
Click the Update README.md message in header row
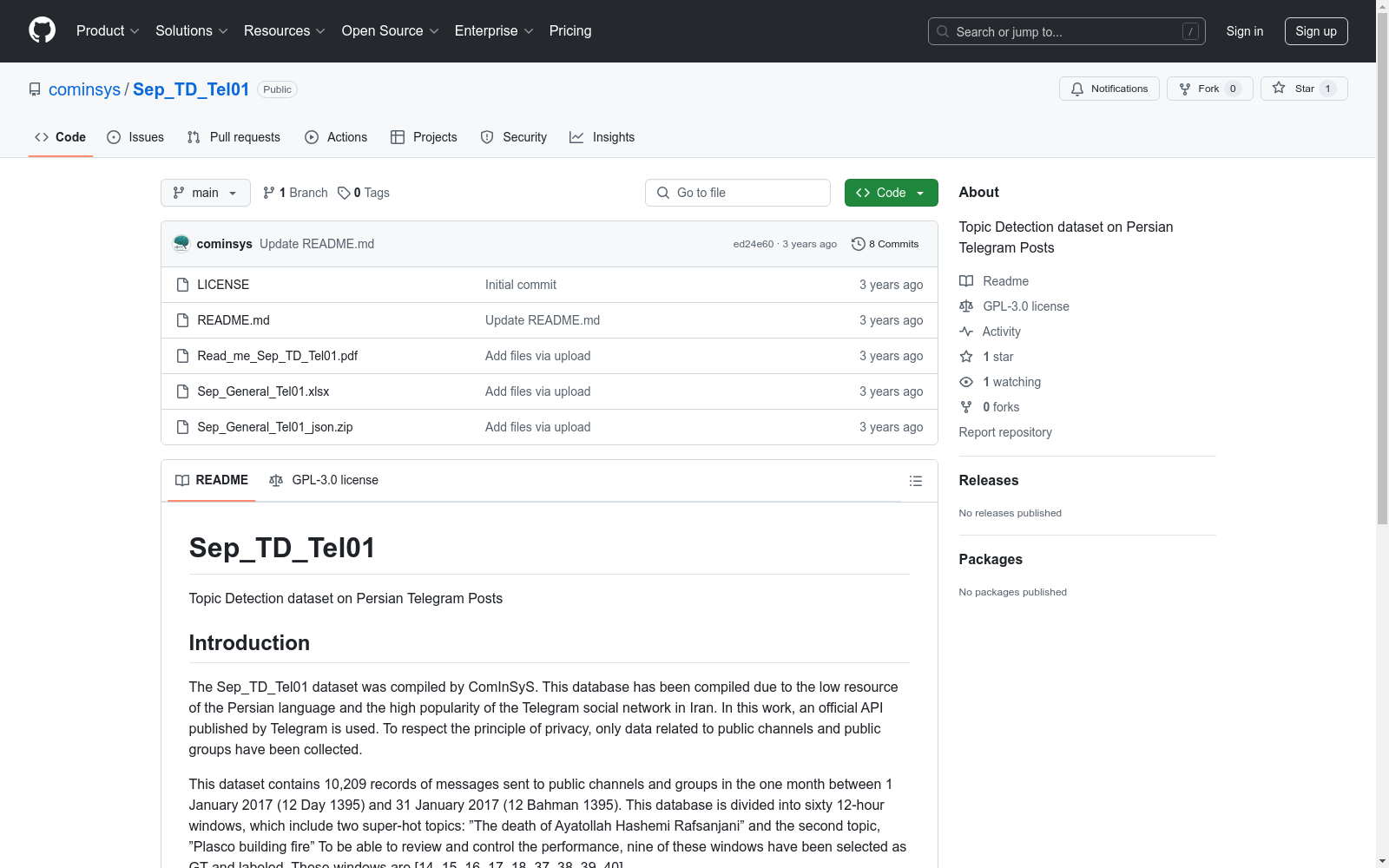[317, 244]
